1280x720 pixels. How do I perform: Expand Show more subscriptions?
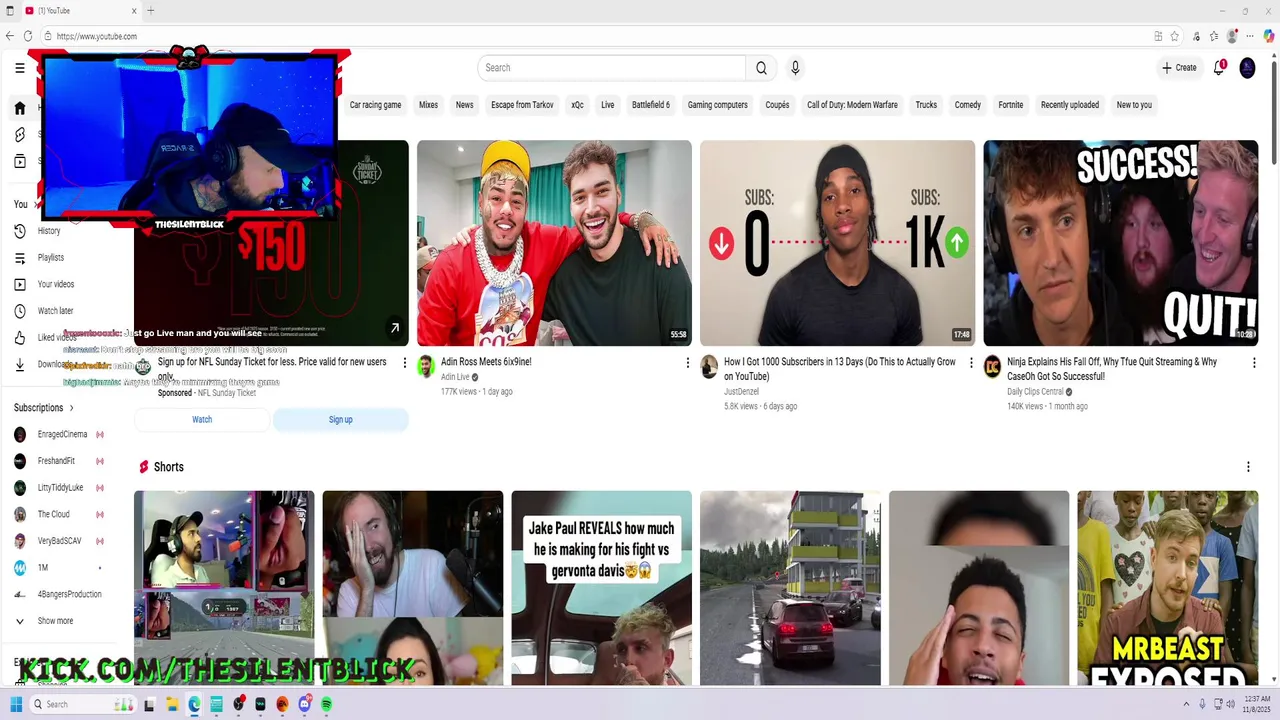[55, 621]
